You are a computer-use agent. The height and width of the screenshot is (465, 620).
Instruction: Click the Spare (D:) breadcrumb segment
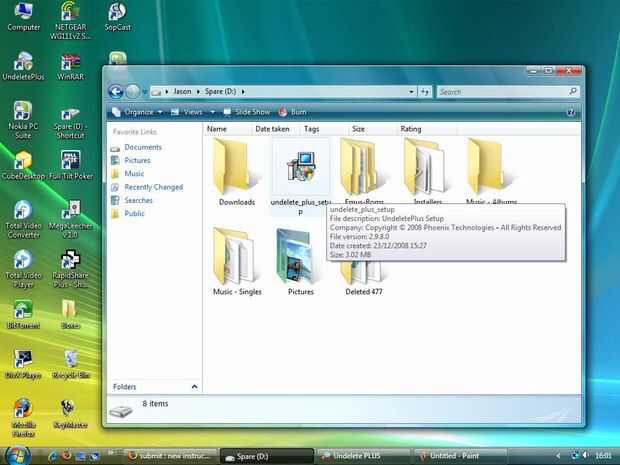point(220,92)
